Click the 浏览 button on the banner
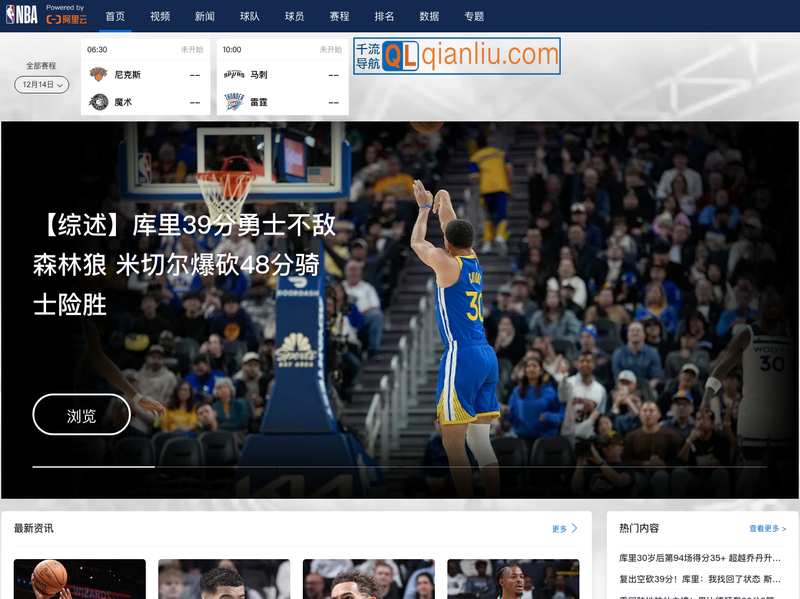This screenshot has height=599, width=800. coord(81,414)
